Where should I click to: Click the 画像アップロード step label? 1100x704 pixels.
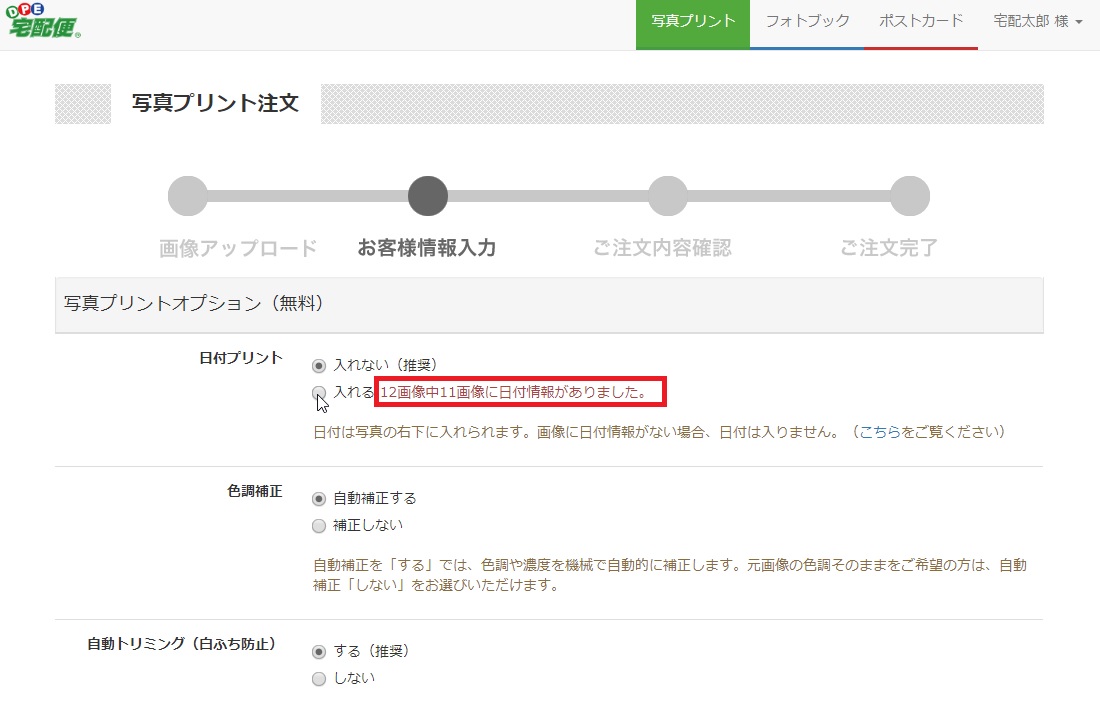tap(238, 248)
